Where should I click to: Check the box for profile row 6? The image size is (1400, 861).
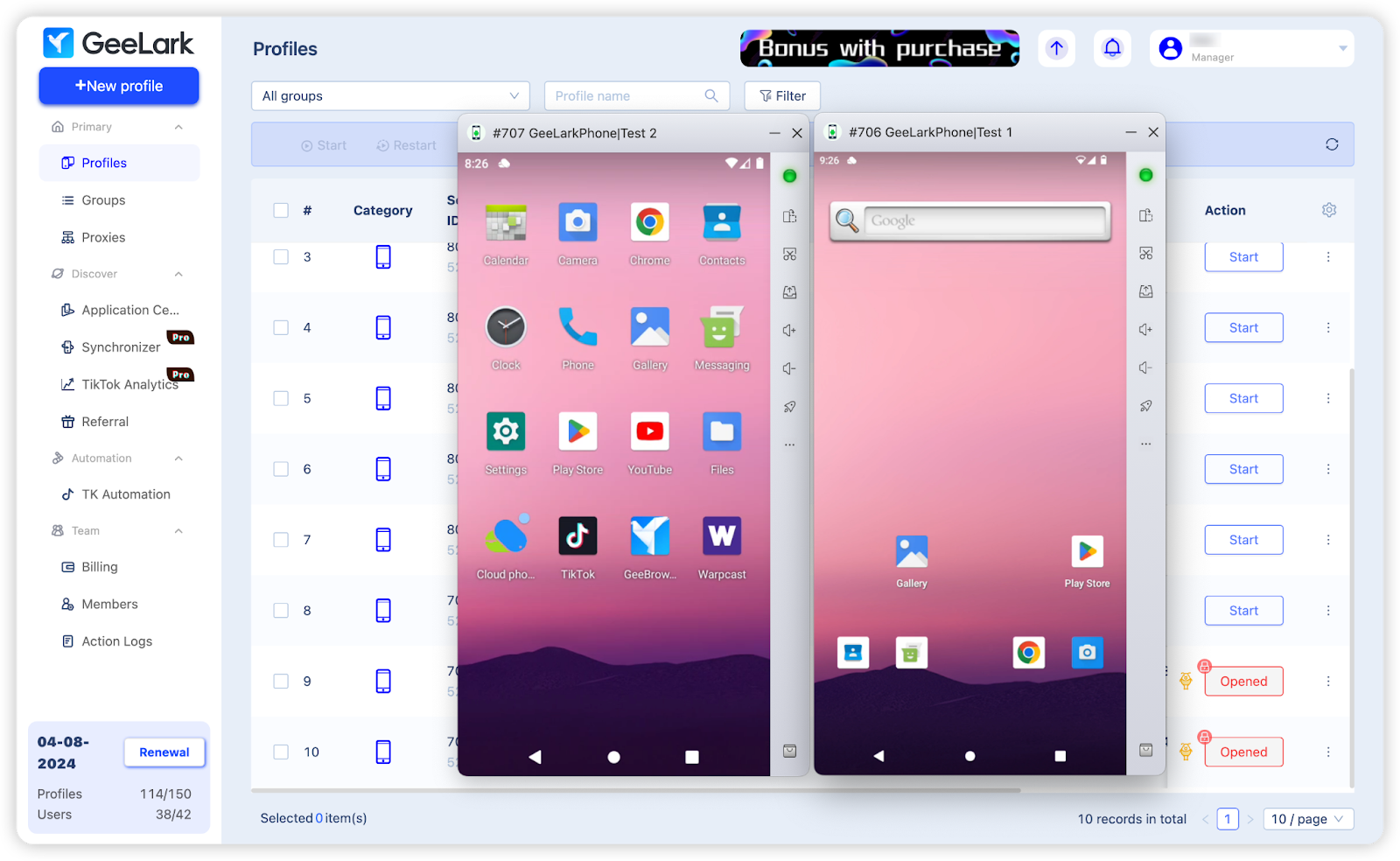281,469
